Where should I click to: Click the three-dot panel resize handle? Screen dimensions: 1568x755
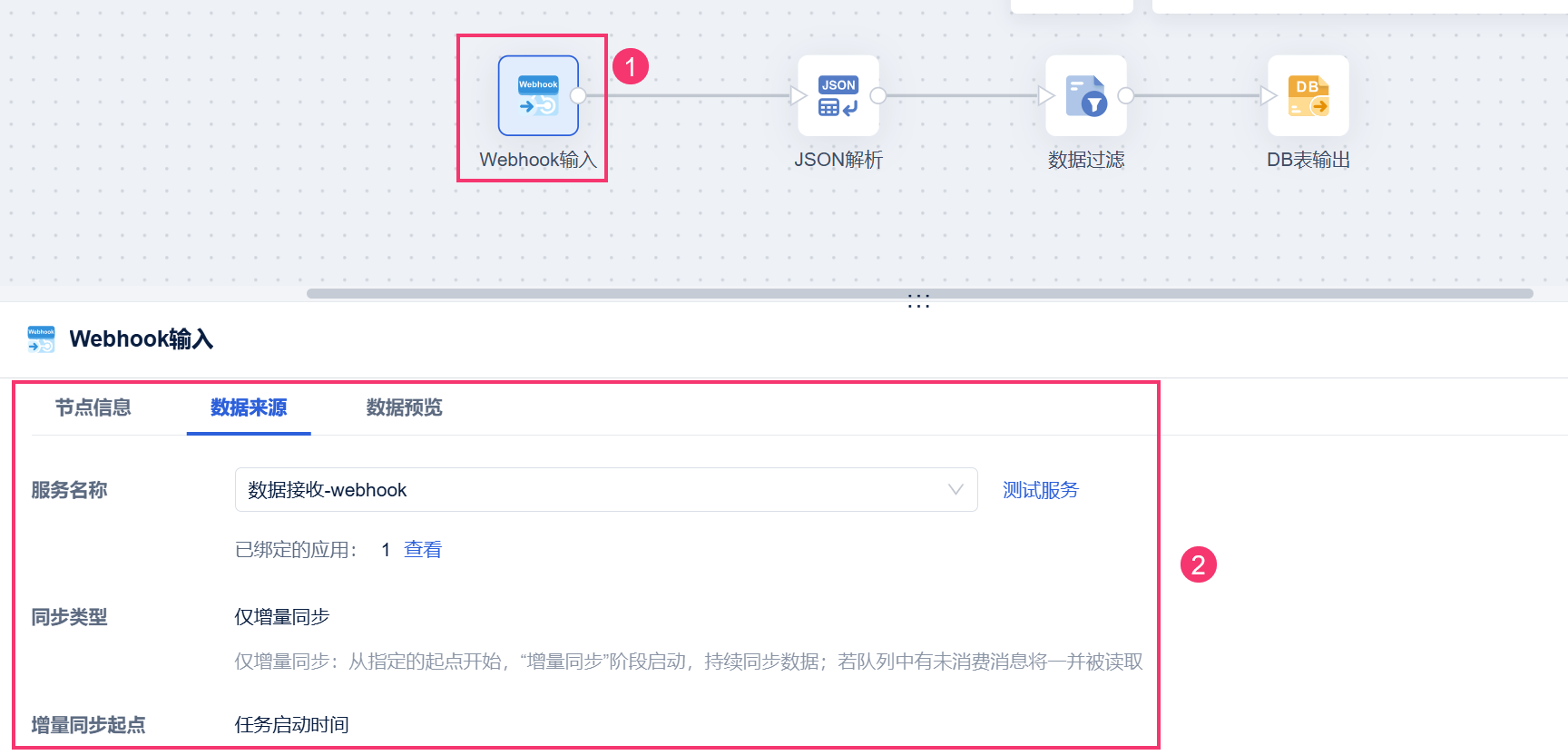click(x=919, y=301)
